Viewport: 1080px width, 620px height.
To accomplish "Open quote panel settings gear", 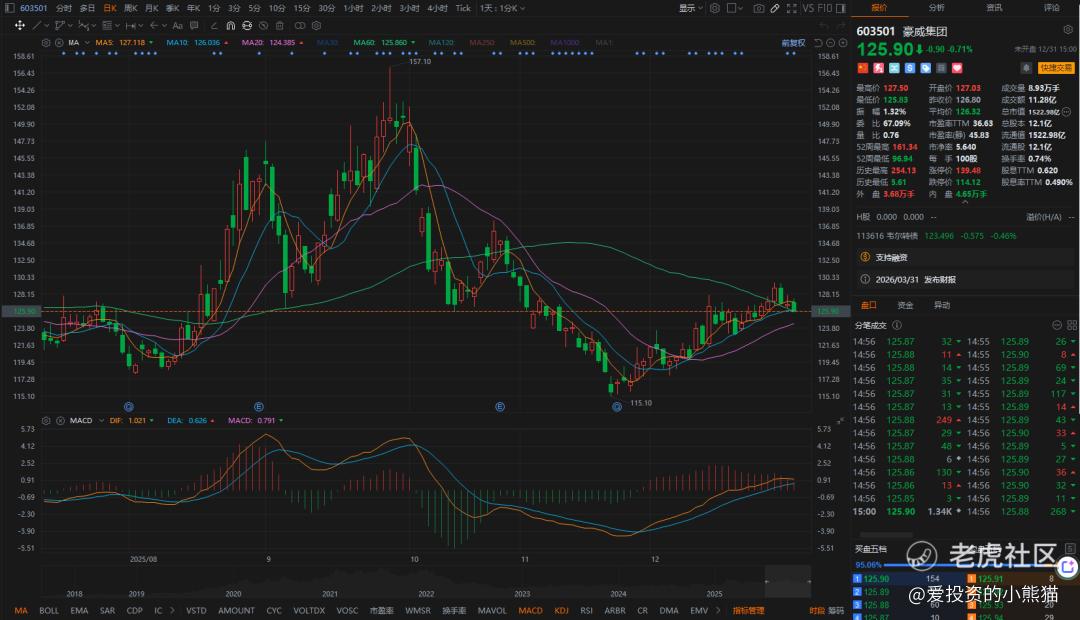I will click(1068, 30).
